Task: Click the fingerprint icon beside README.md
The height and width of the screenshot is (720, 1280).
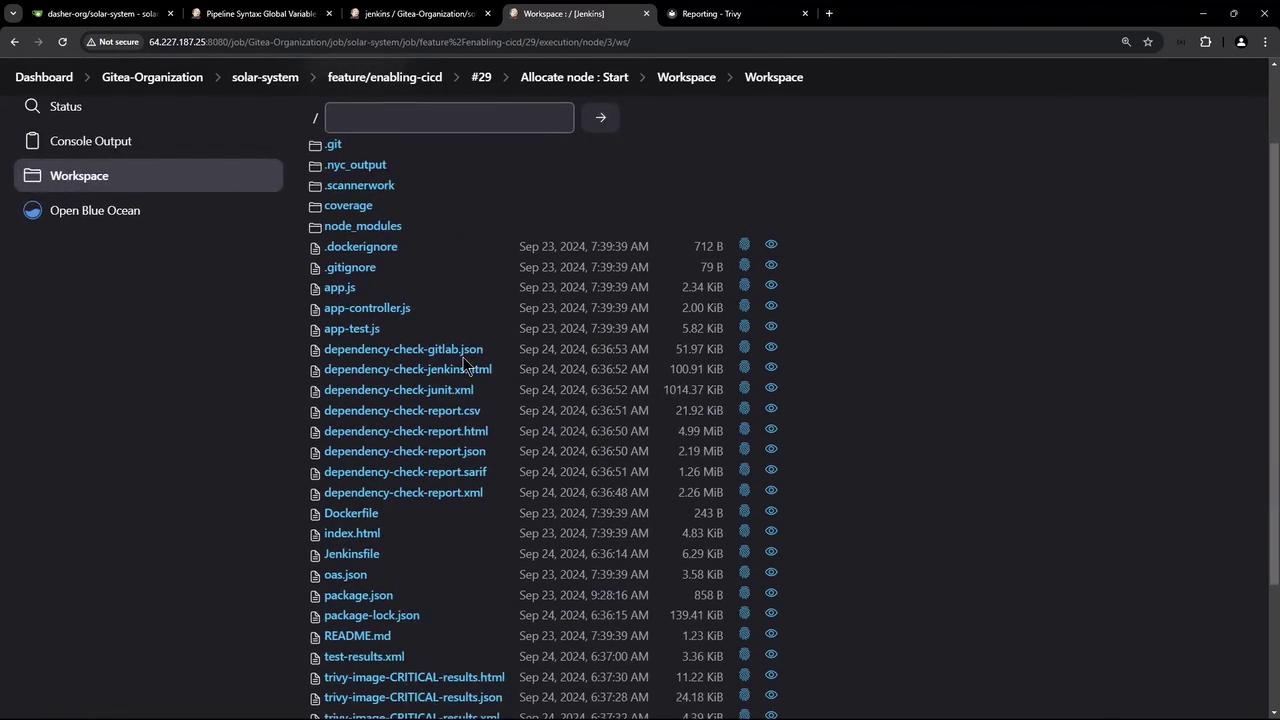Action: [744, 635]
